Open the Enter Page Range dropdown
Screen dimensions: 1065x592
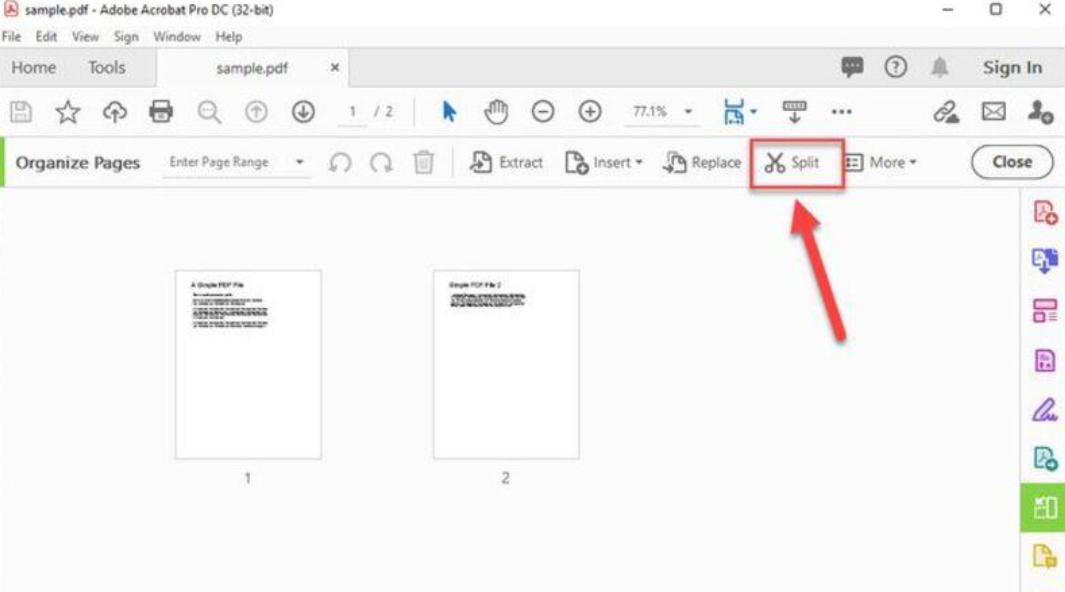tap(300, 162)
